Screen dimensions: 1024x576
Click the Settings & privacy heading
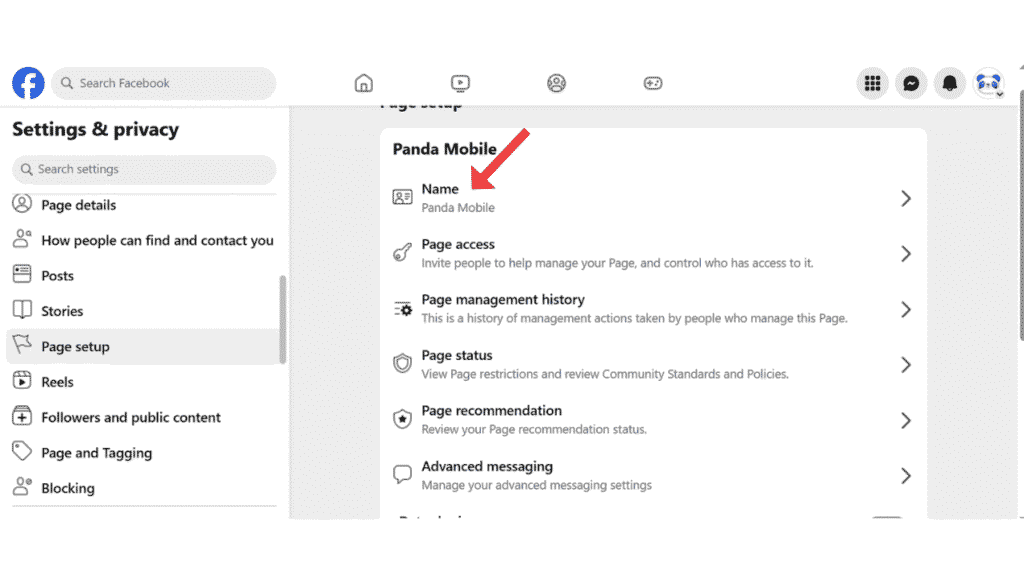coord(95,129)
